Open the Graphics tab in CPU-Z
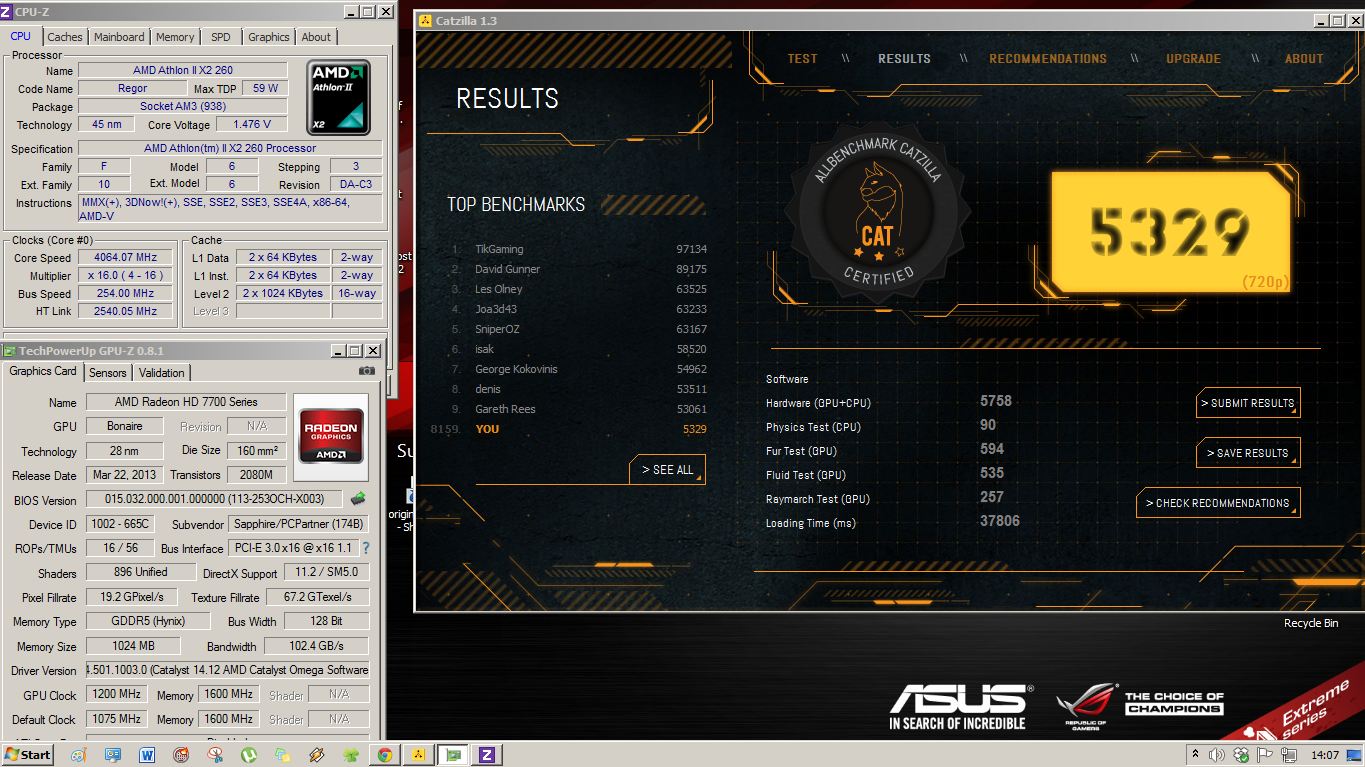This screenshot has height=767, width=1365. point(269,37)
